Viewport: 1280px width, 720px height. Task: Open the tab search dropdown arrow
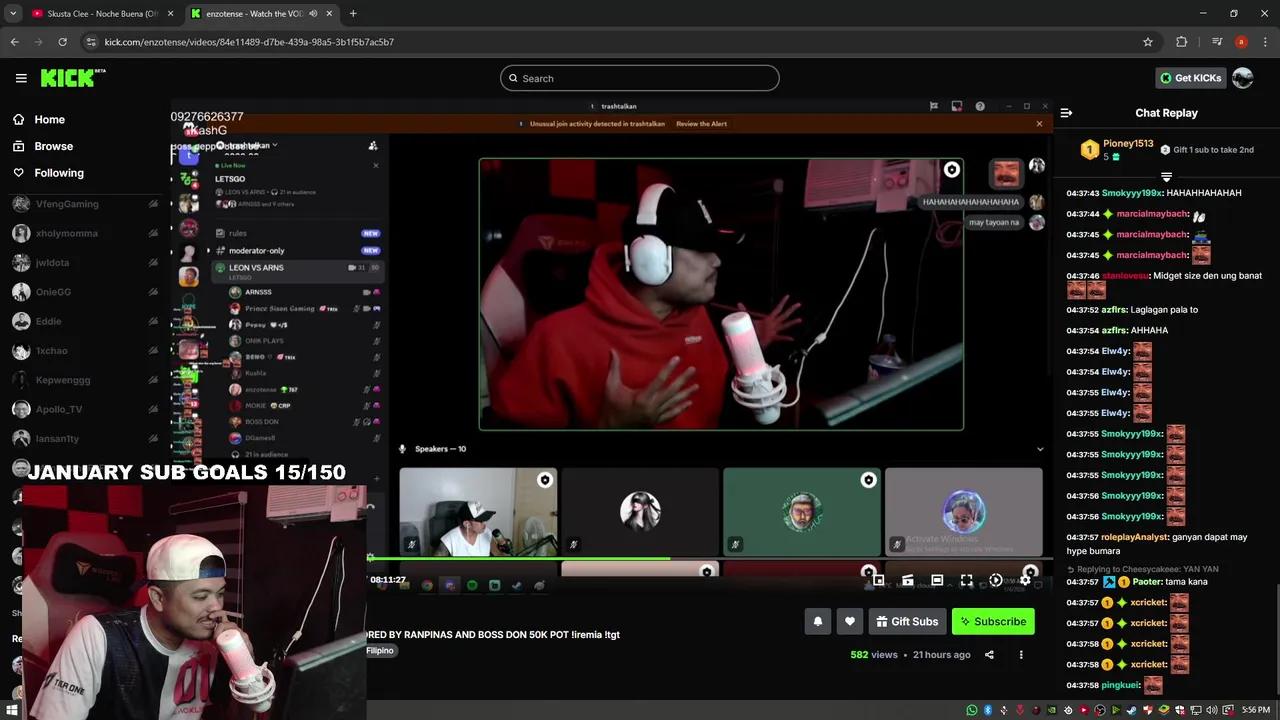[13, 14]
